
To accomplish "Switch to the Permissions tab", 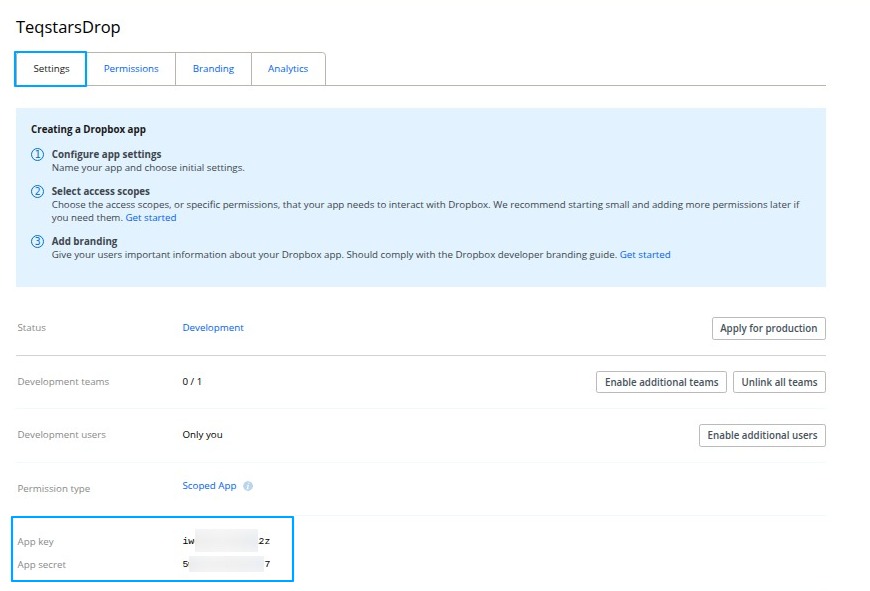I will (131, 69).
